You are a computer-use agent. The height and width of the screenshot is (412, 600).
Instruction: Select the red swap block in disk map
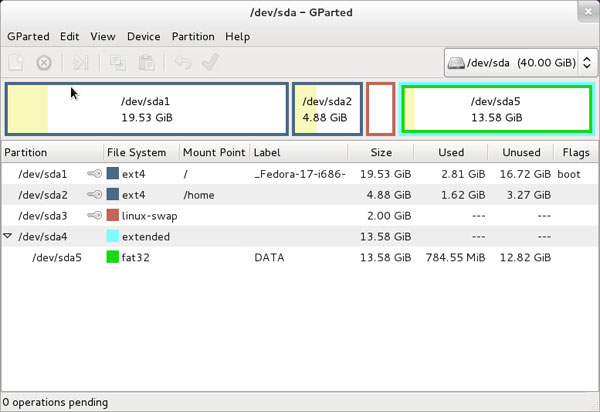(381, 109)
